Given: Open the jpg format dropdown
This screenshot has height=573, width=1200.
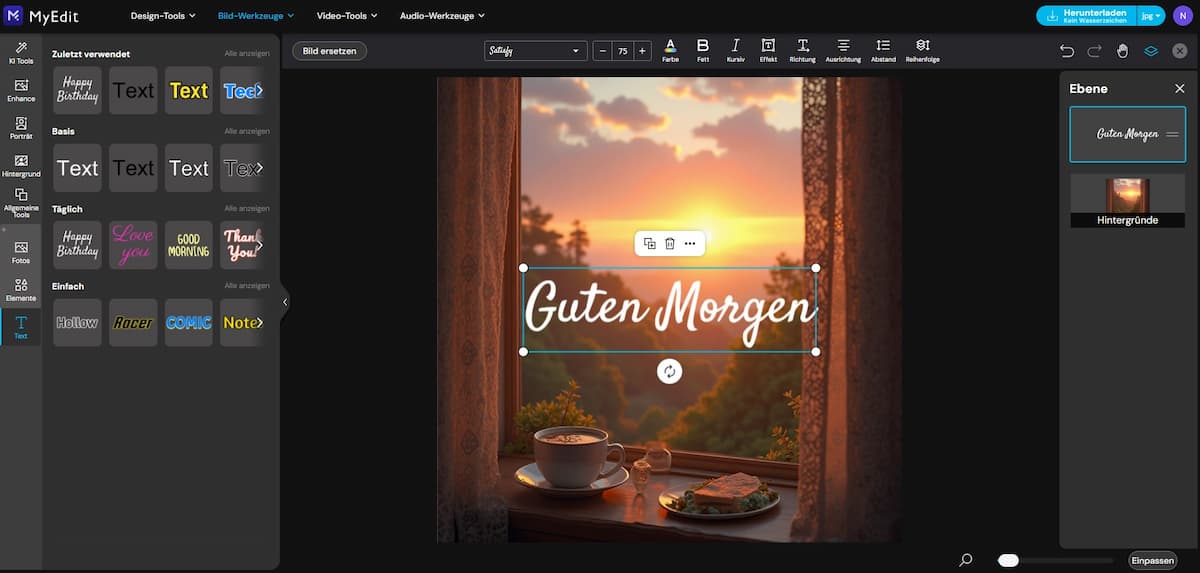Looking at the screenshot, I should point(1152,15).
